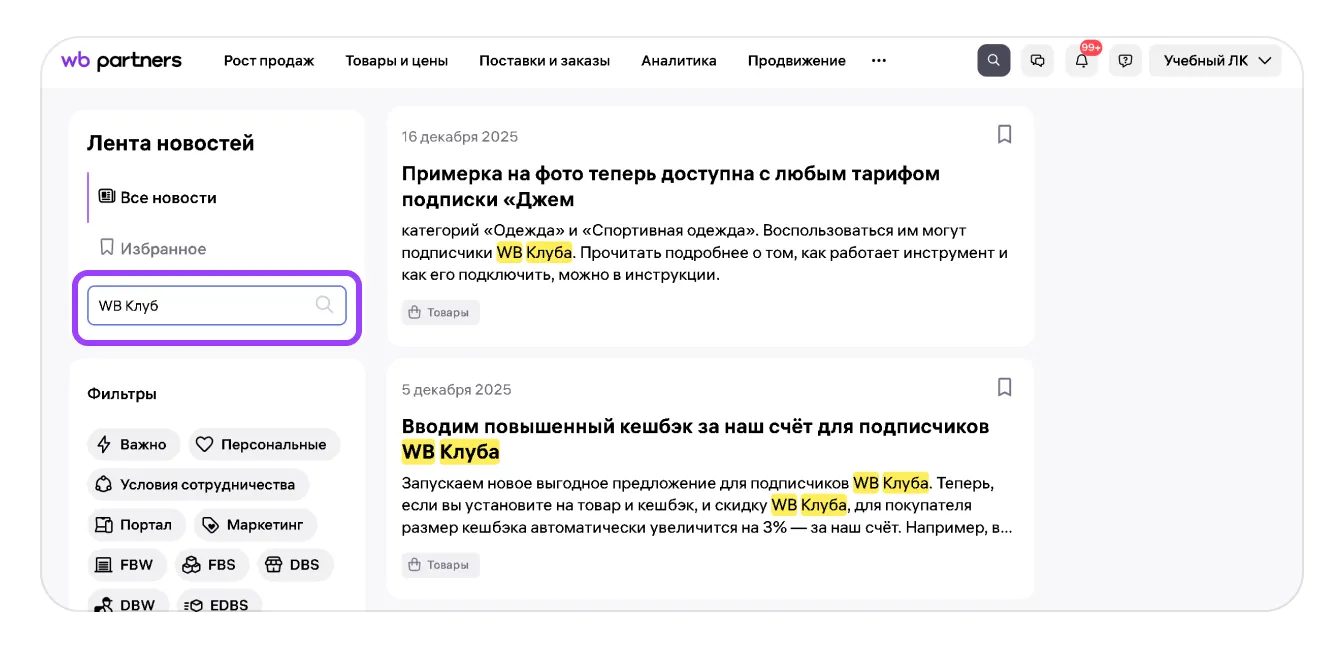This screenshot has height=648, width=1344.
Task: Click the WB Клуб search input field
Action: [200, 305]
